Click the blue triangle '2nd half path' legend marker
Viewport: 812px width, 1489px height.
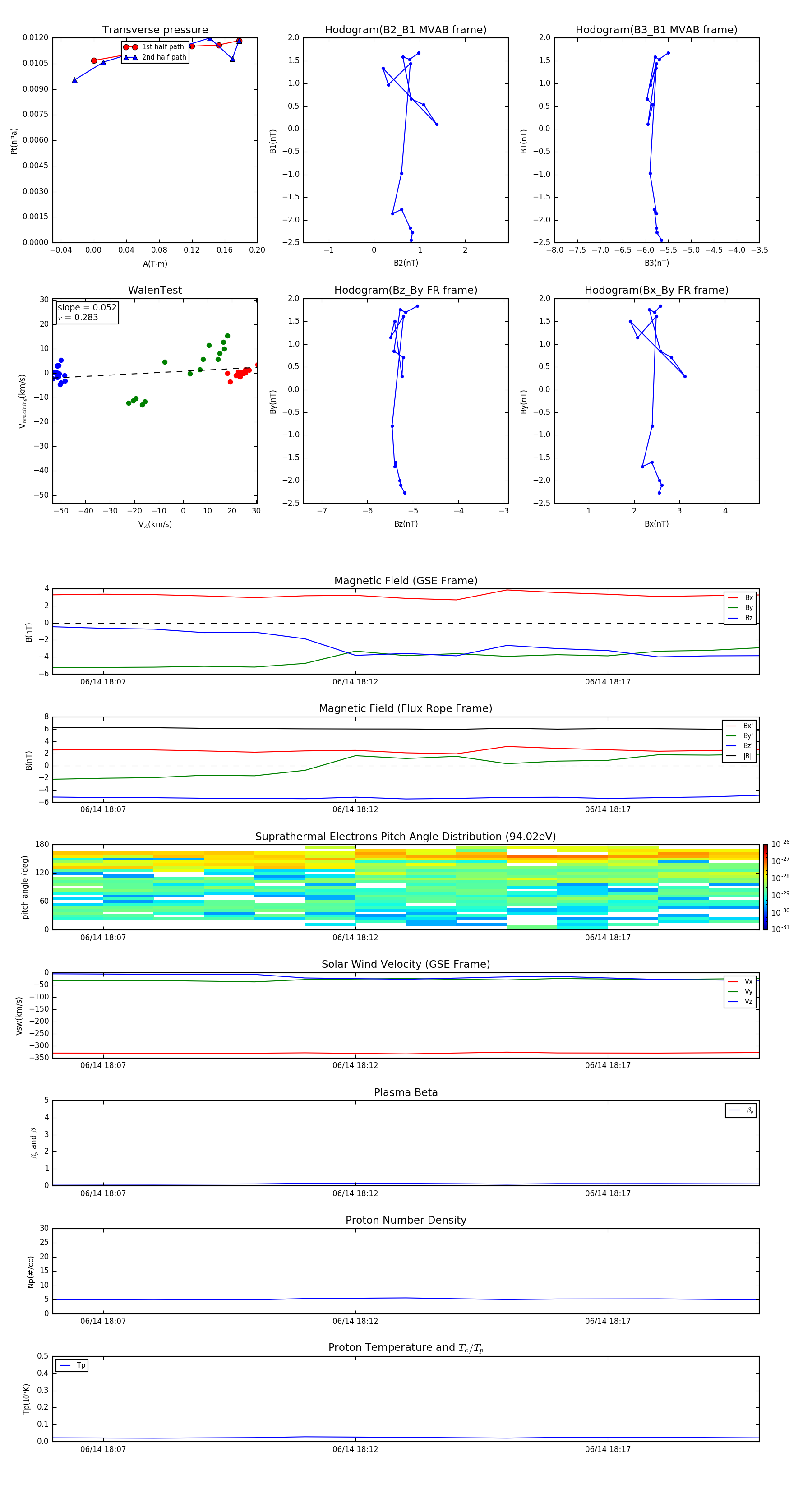(131, 57)
